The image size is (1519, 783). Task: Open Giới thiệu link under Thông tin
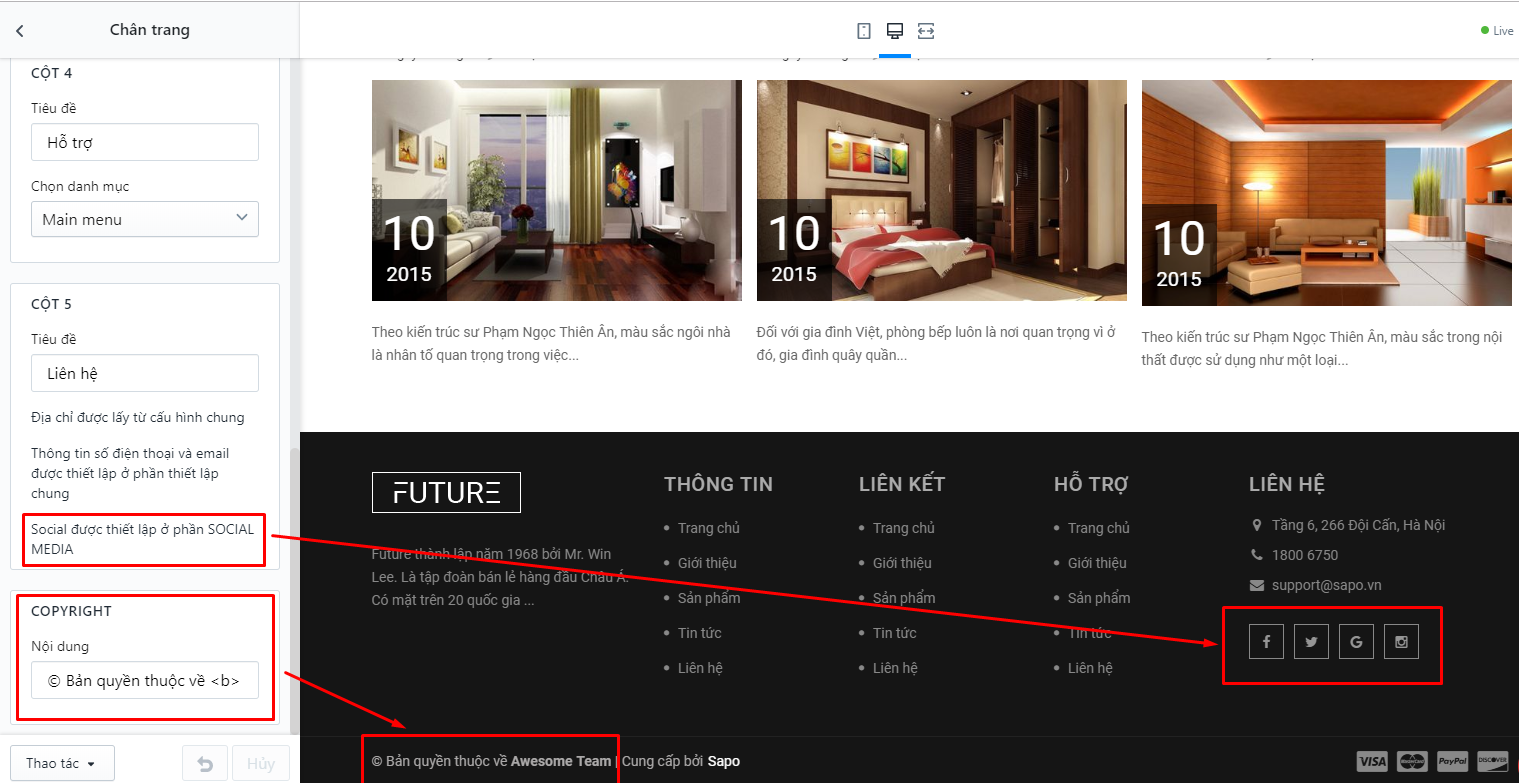click(x=707, y=563)
